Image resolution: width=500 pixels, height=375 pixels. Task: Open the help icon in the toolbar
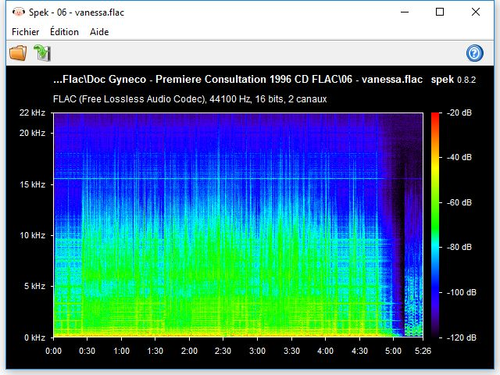[x=475, y=53]
